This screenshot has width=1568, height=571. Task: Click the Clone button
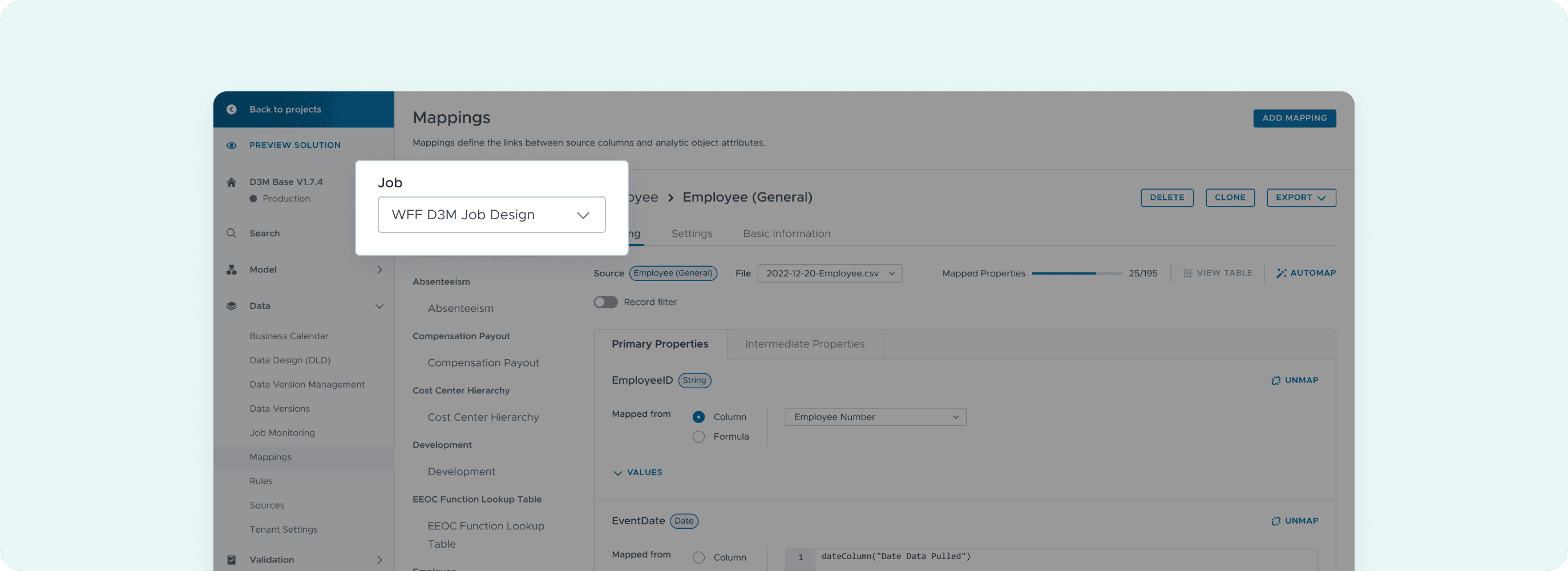[x=1230, y=198]
